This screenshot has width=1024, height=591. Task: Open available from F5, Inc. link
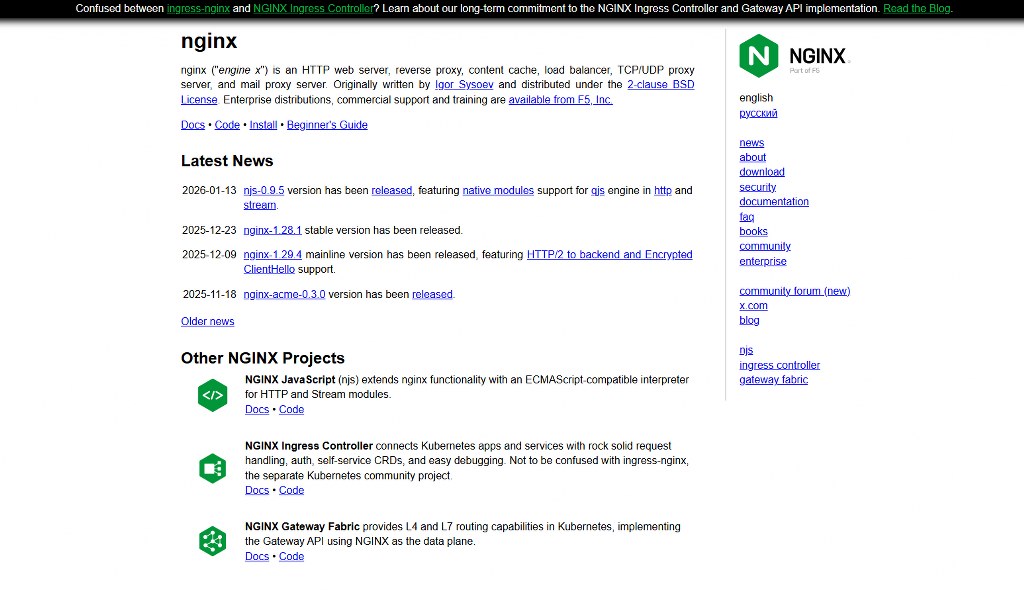pos(560,99)
